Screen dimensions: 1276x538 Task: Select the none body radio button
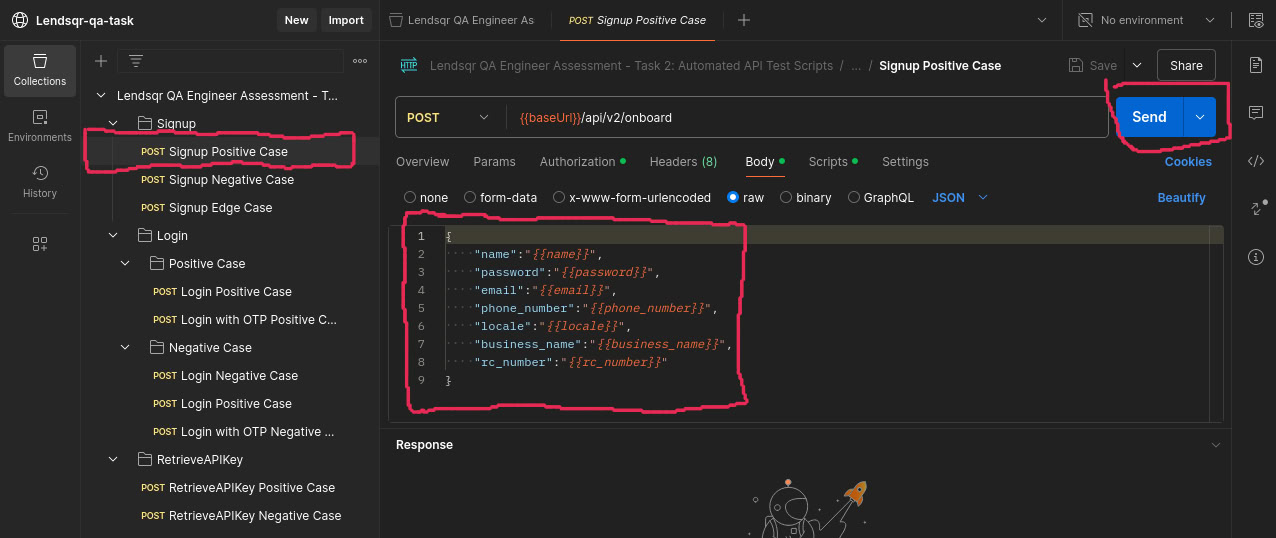pos(410,197)
